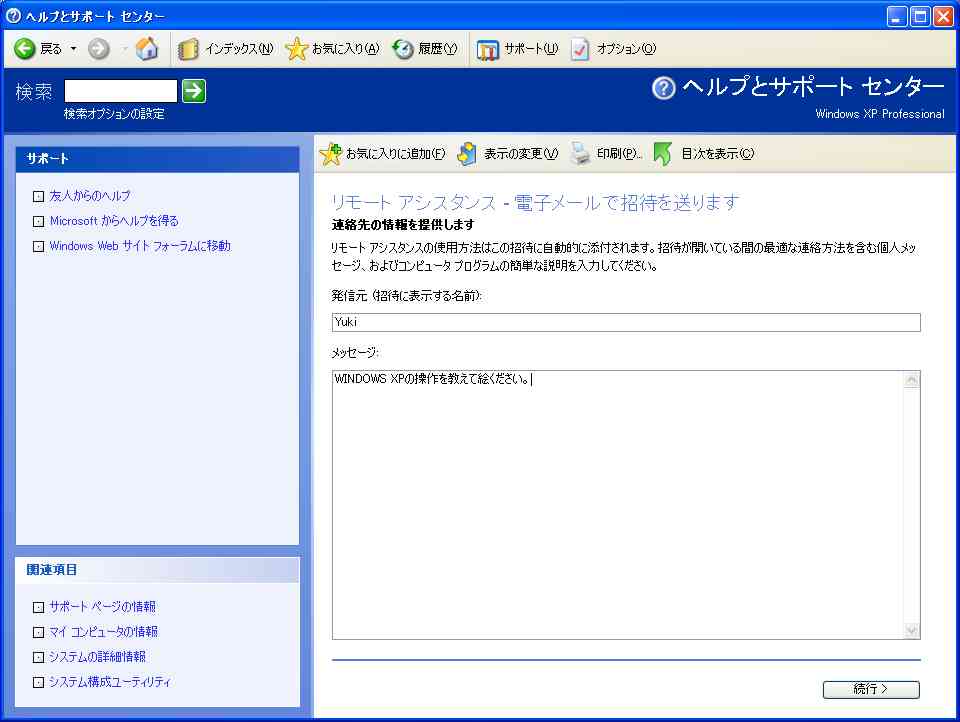This screenshot has height=722, width=960.
Task: Click add-to-favorites star plus icon
Action: [x=331, y=154]
